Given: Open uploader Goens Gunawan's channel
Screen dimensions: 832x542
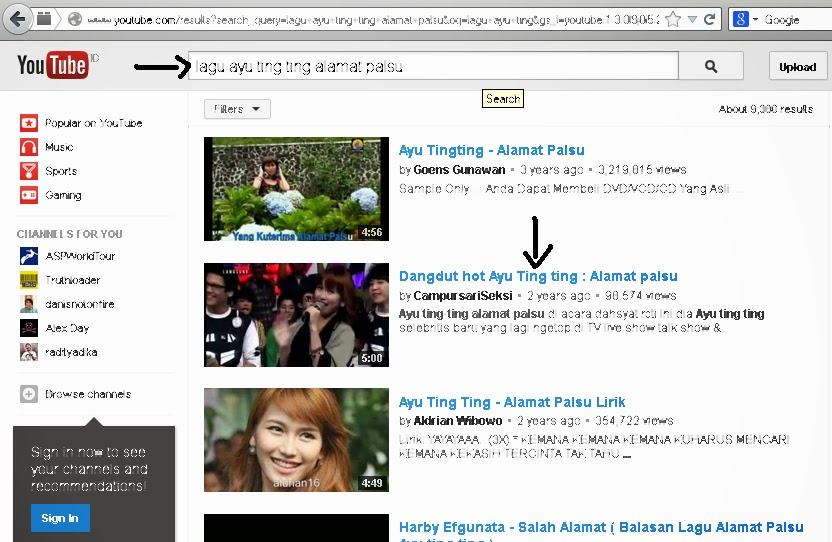Looking at the screenshot, I should [459, 170].
